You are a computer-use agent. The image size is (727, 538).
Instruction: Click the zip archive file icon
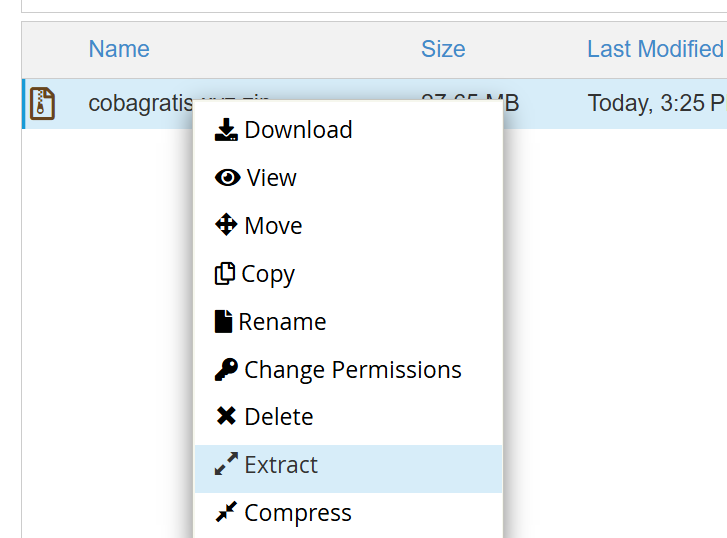[42, 103]
